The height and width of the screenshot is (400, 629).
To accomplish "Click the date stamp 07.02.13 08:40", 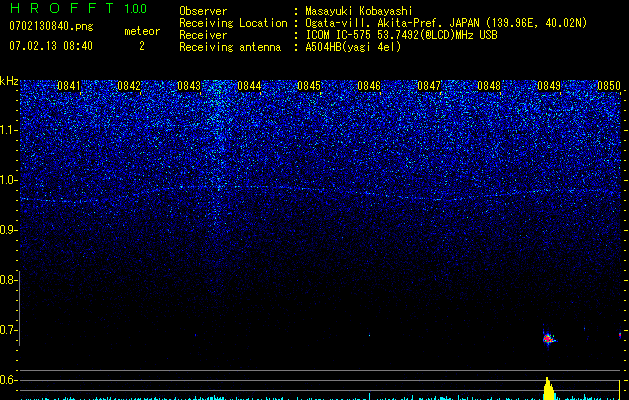I will tap(51, 46).
